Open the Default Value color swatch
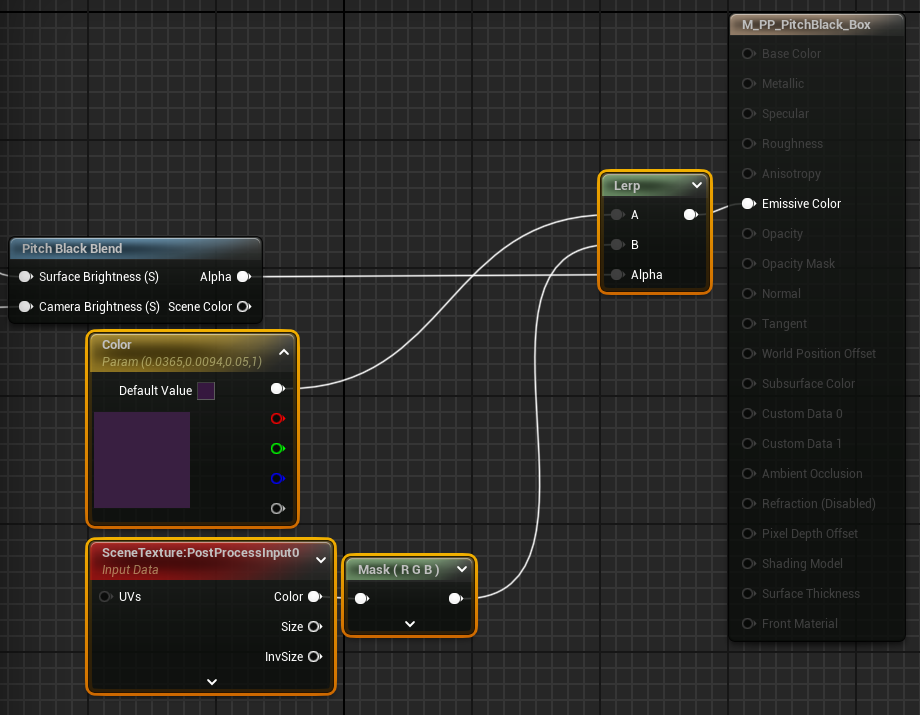Screen dimensions: 920x715 pos(206,391)
